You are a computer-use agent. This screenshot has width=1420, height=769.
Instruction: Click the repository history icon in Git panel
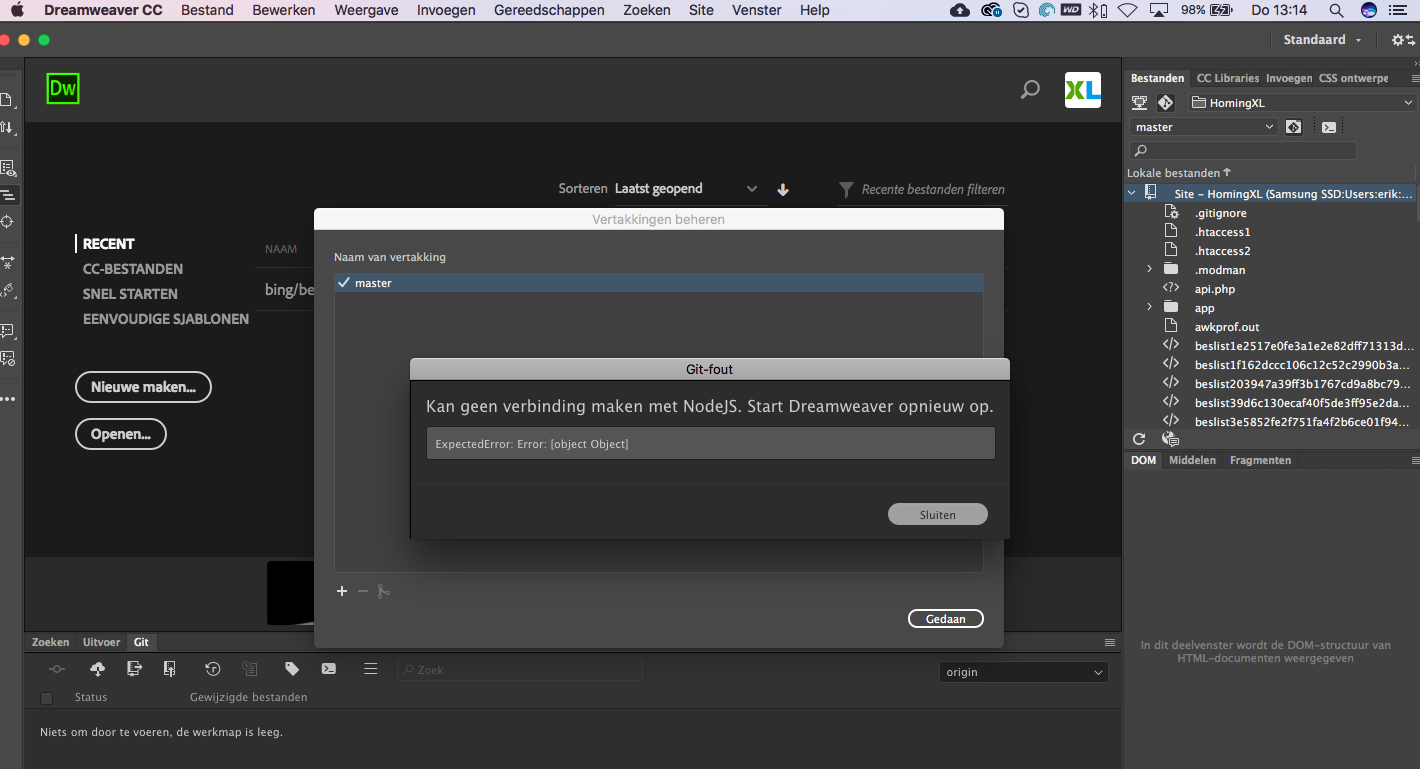[x=213, y=669]
